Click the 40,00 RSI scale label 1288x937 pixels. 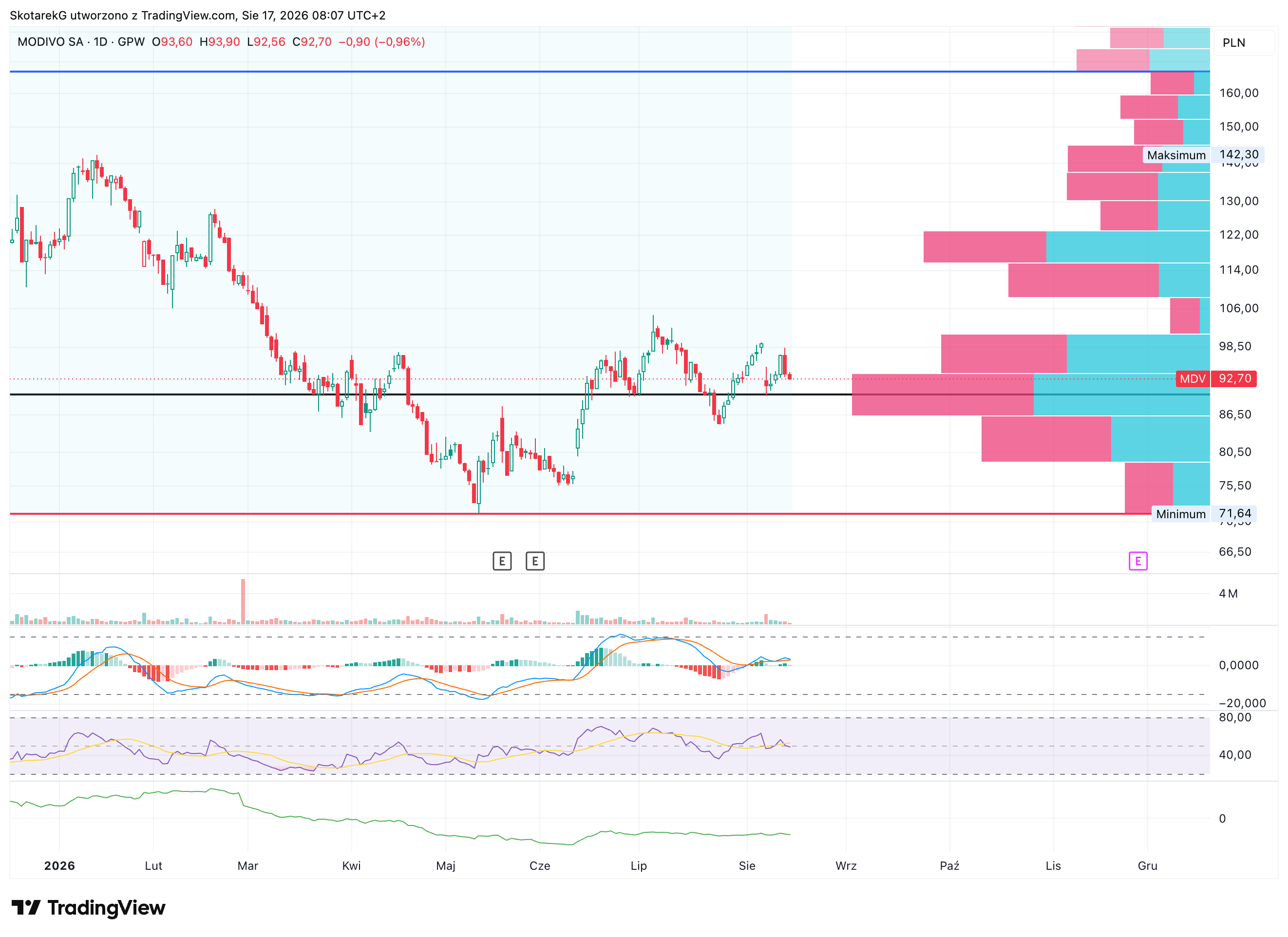1235,755
